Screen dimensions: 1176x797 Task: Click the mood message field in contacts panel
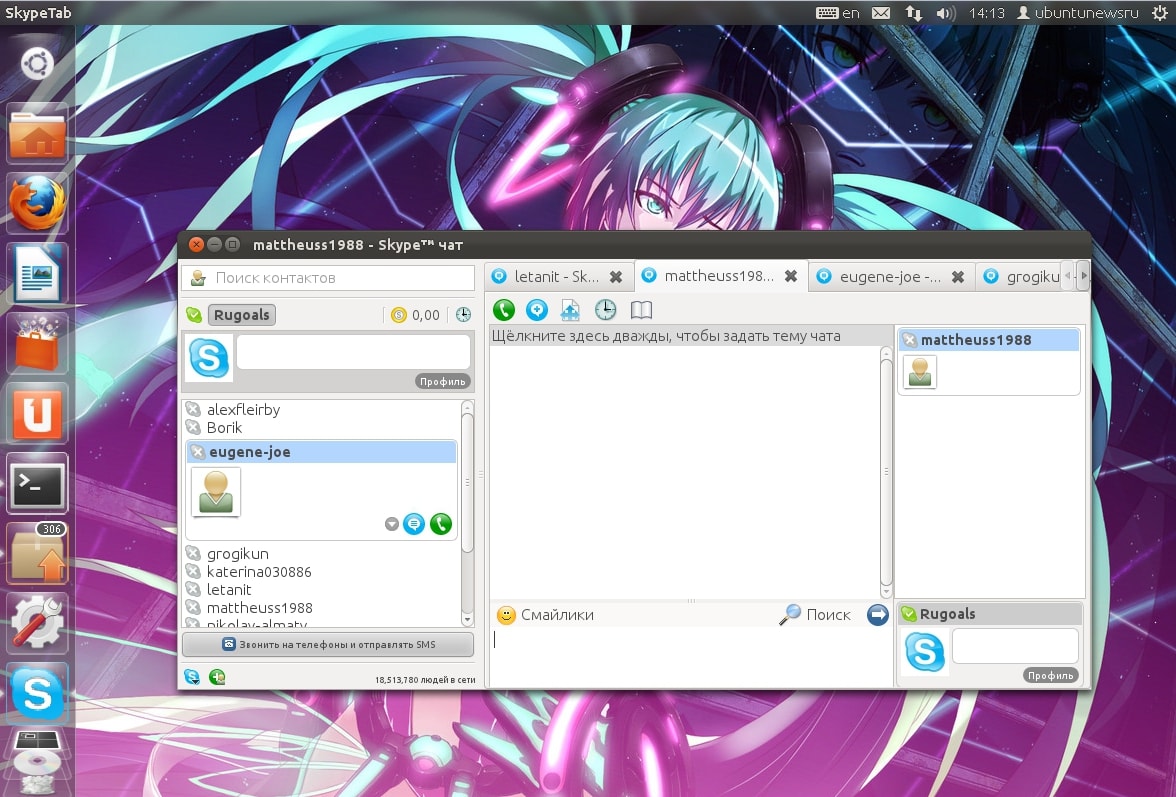pyautogui.click(x=353, y=352)
